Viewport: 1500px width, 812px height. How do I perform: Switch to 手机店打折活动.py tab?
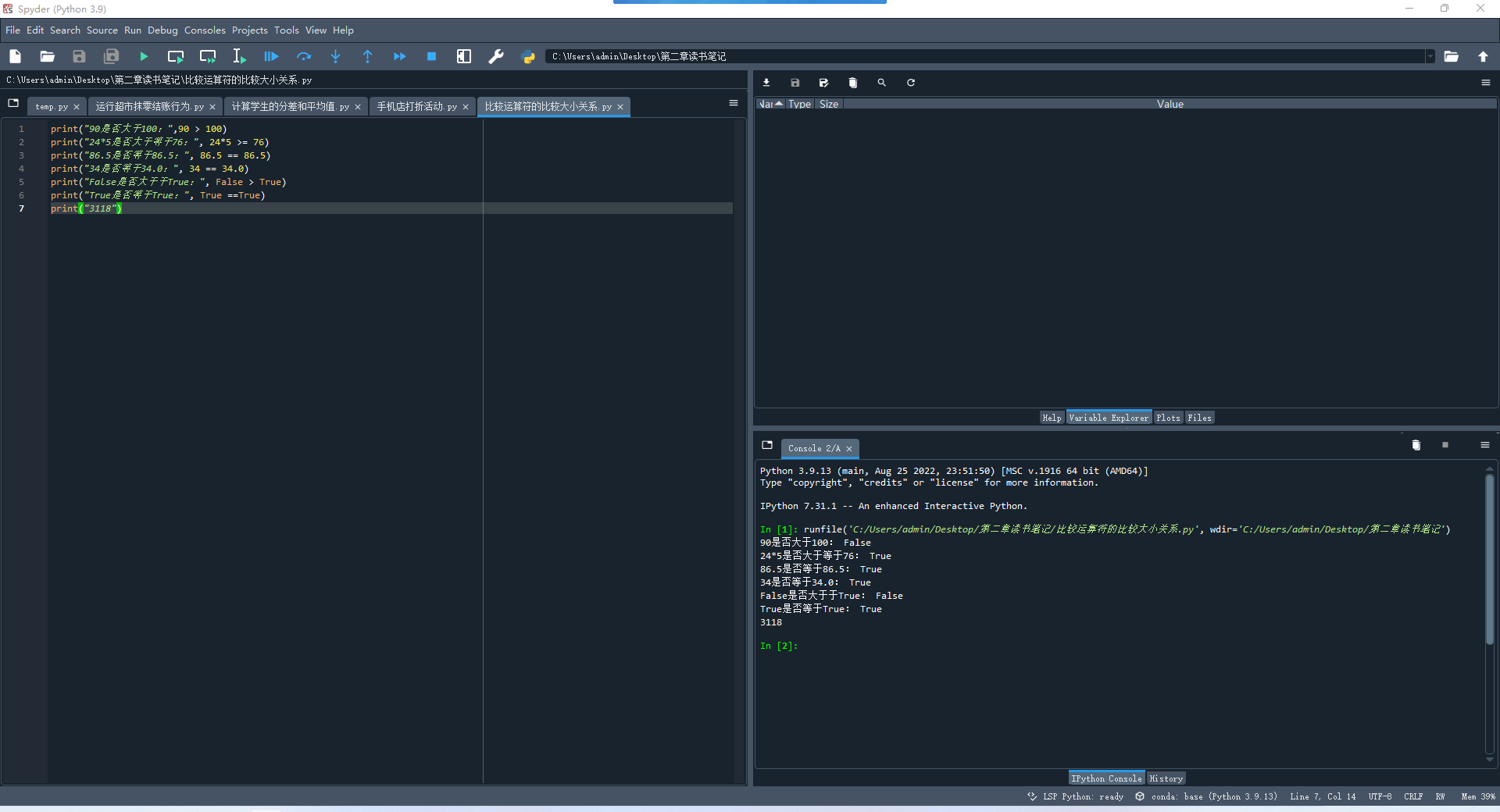coord(417,107)
